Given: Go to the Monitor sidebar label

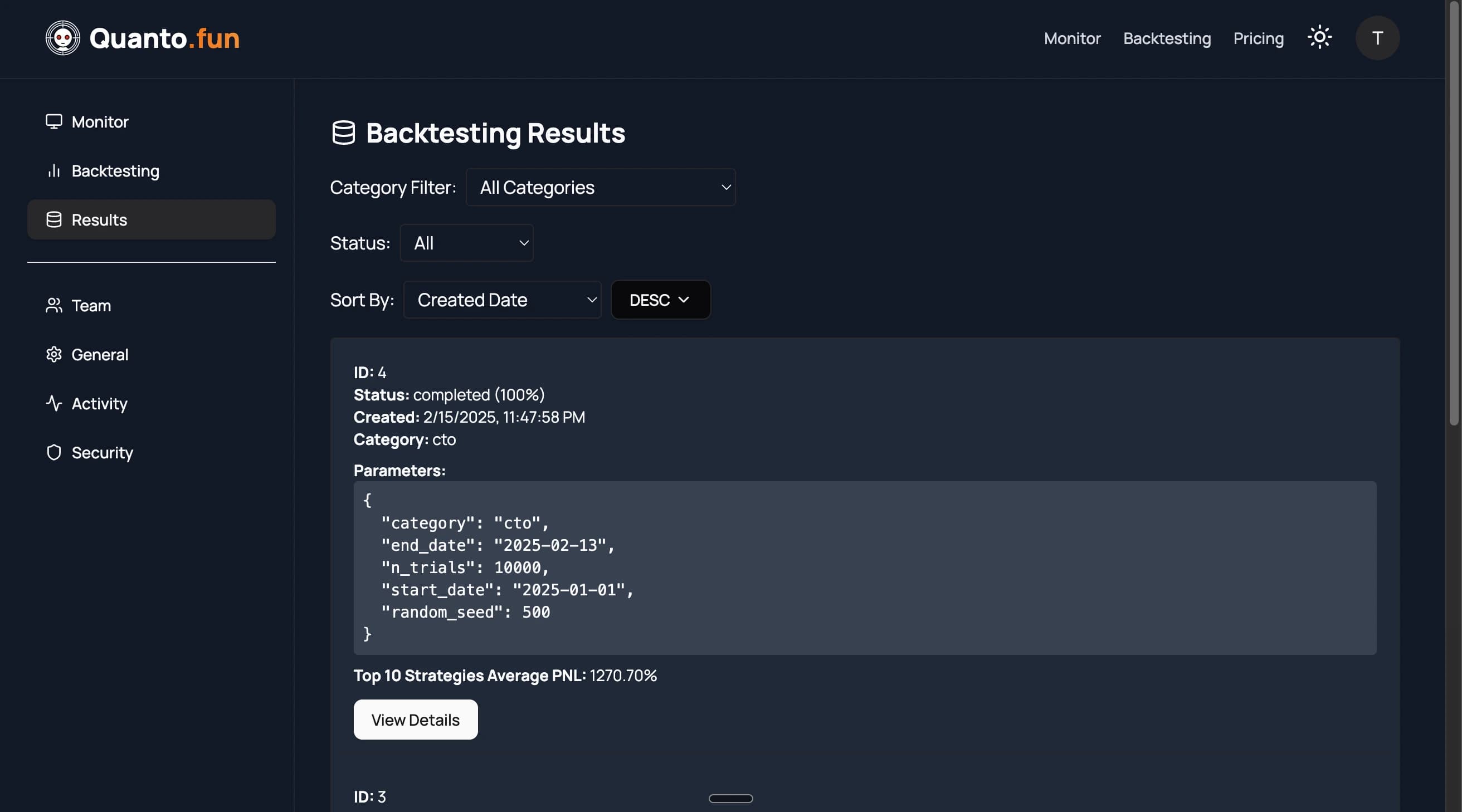Looking at the screenshot, I should click(x=100, y=121).
